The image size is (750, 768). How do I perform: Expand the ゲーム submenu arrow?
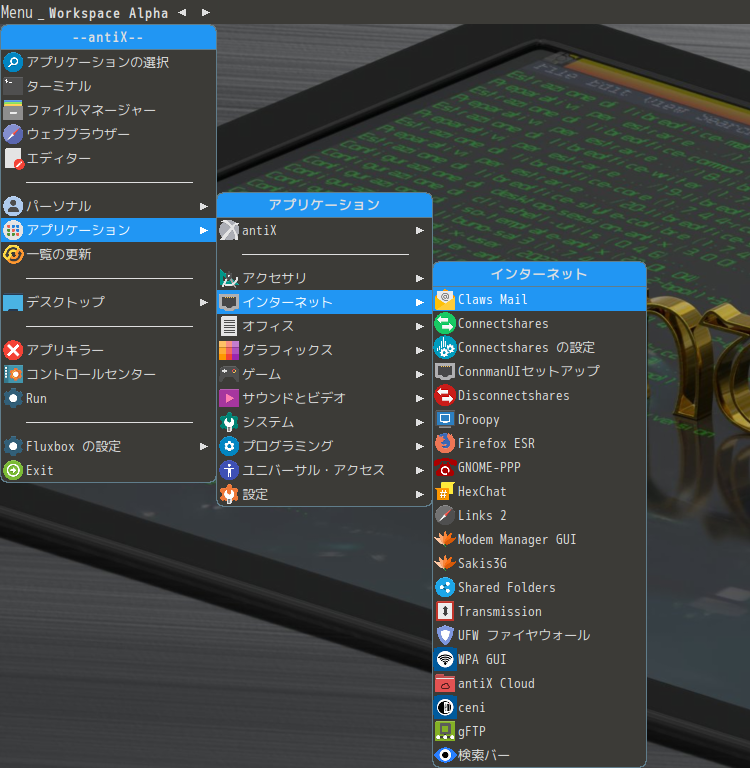tap(420, 374)
